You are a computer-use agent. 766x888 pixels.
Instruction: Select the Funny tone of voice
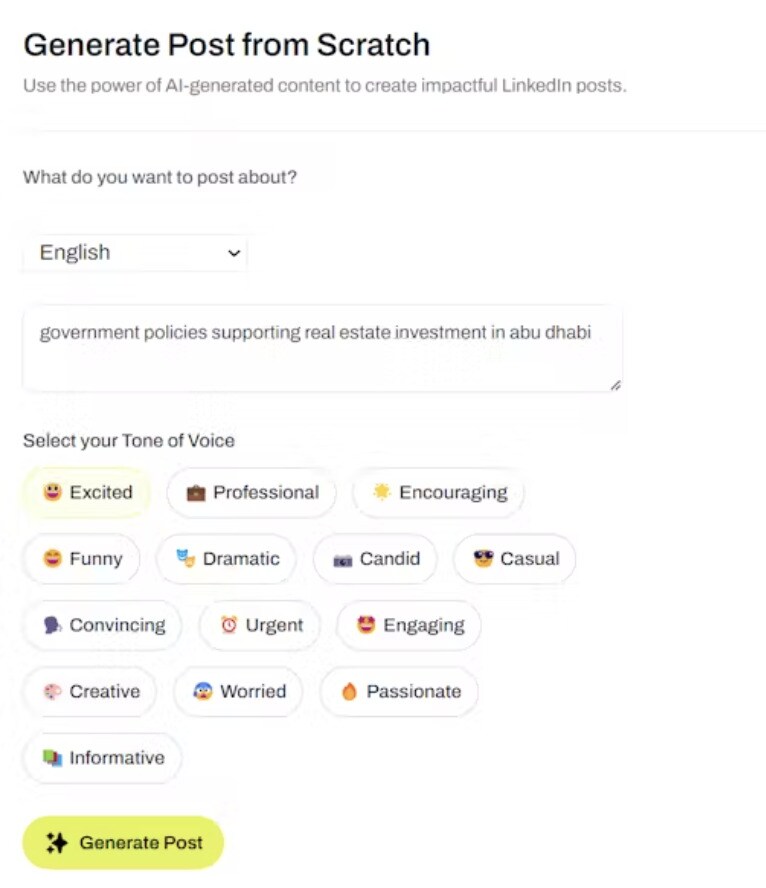(x=82, y=559)
